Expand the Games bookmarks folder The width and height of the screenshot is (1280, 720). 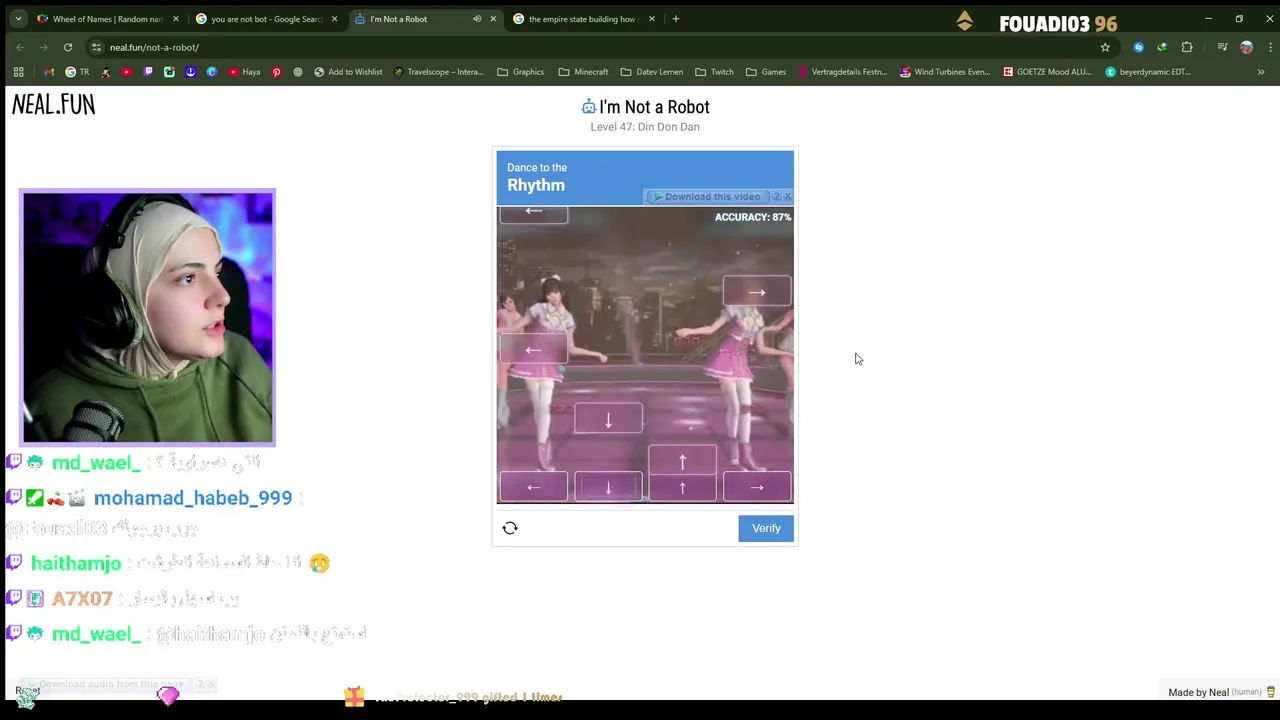coord(766,72)
